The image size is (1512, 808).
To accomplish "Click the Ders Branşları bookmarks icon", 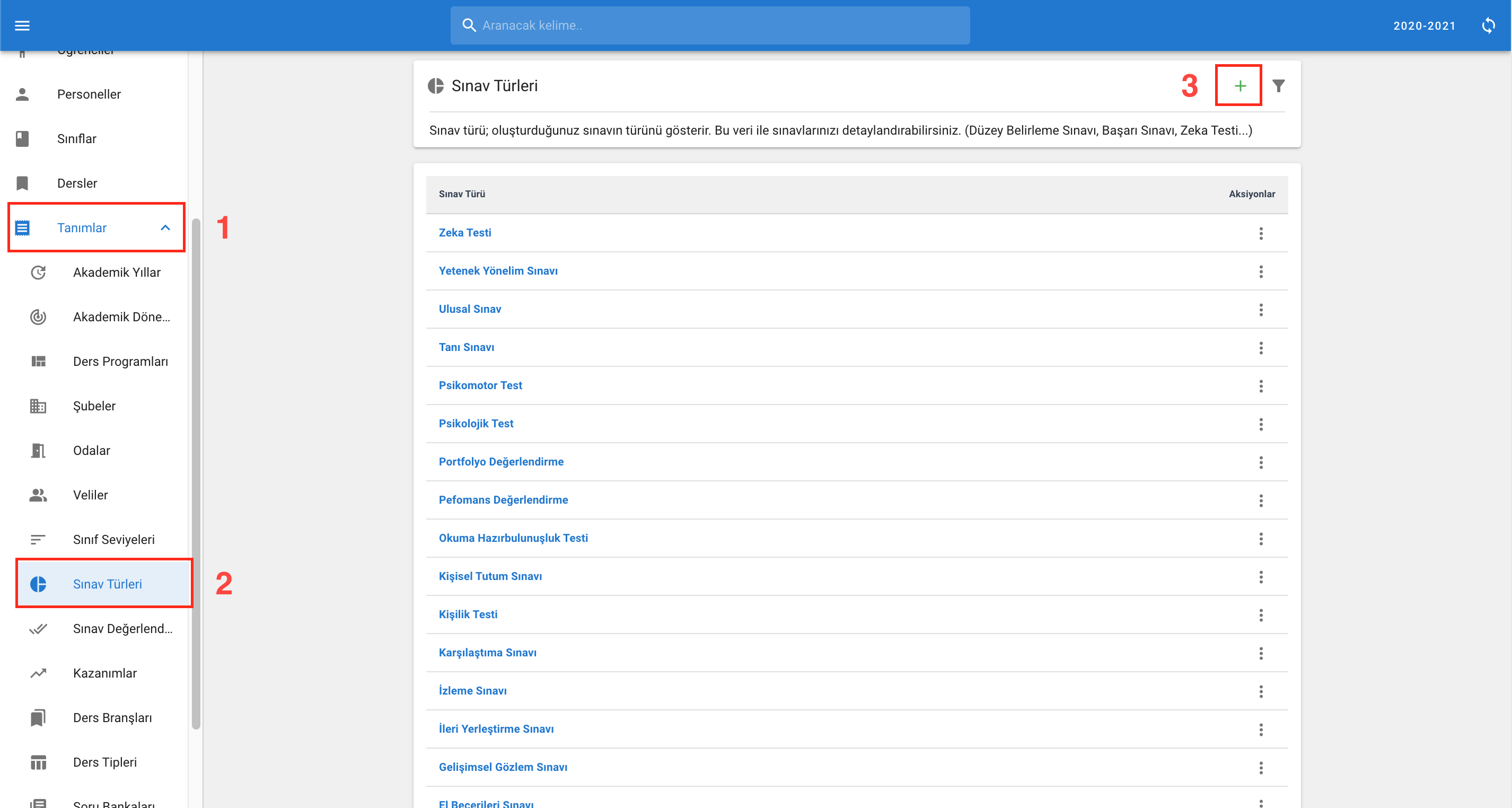I will (x=38, y=718).
